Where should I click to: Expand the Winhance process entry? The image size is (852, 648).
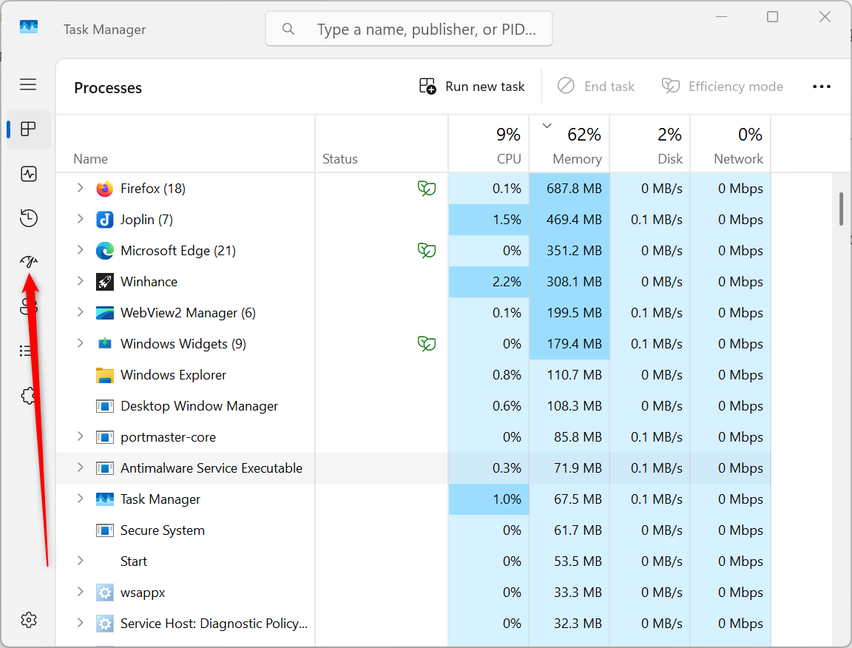(80, 281)
